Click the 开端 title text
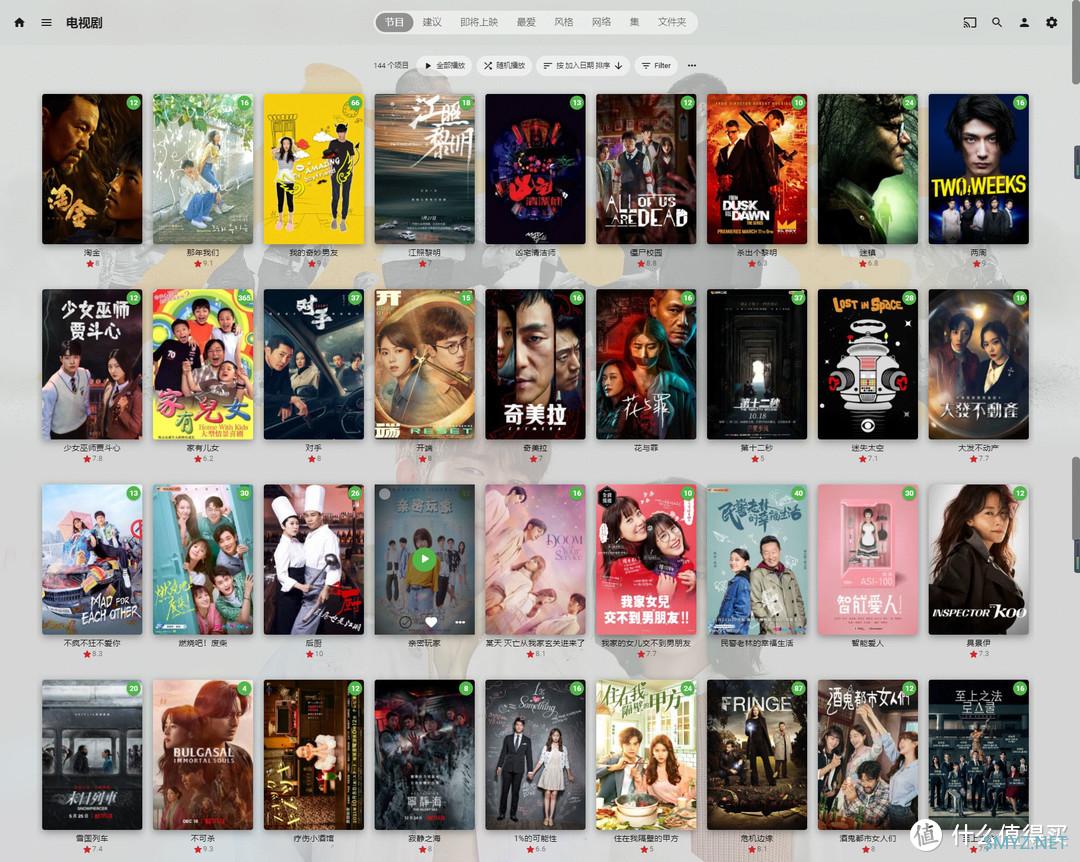 click(424, 448)
